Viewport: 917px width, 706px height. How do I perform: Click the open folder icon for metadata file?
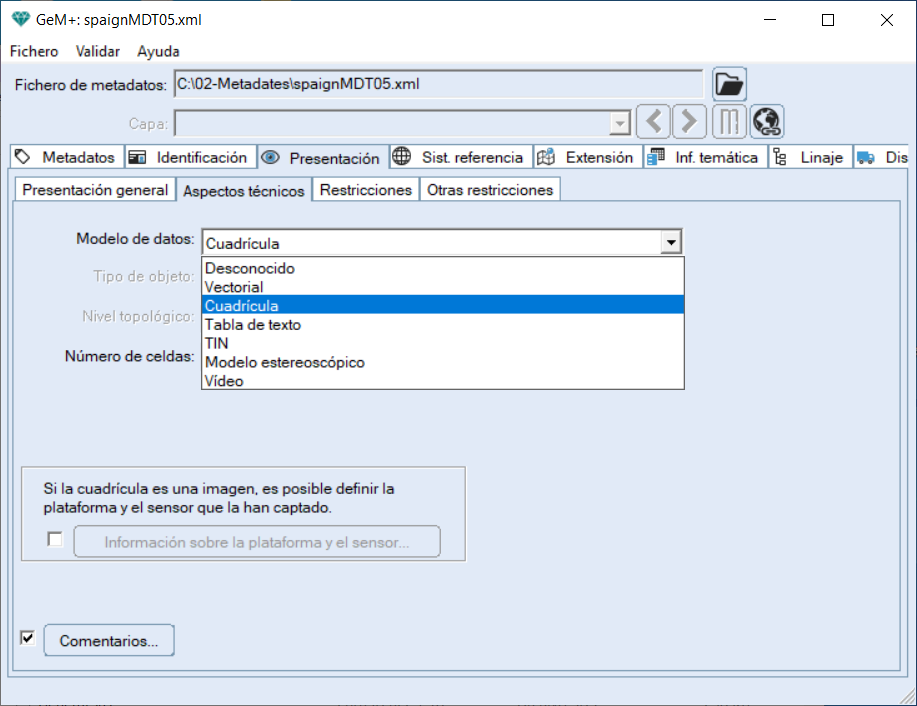click(729, 85)
